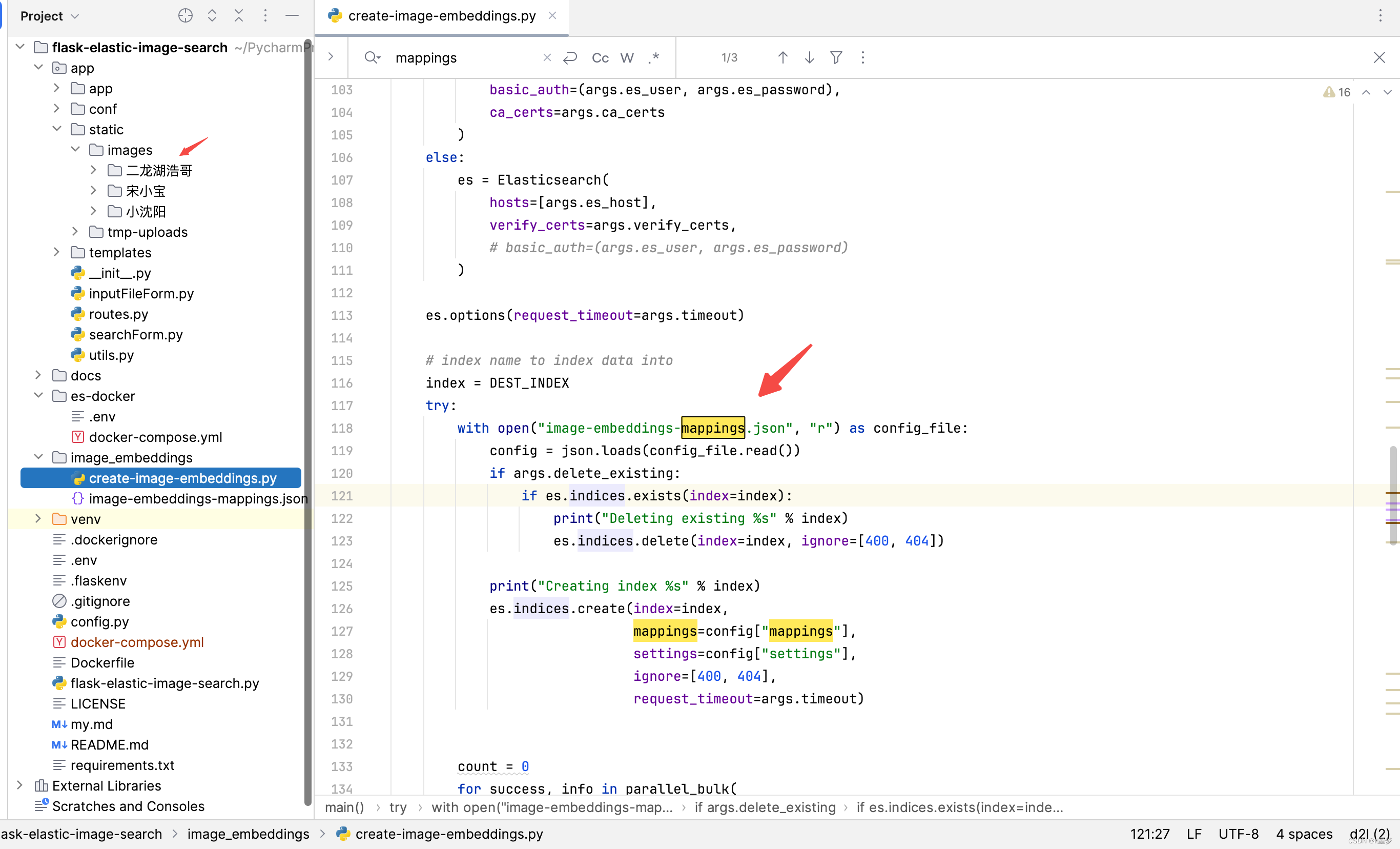Select requirements.txt file

pyautogui.click(x=122, y=765)
